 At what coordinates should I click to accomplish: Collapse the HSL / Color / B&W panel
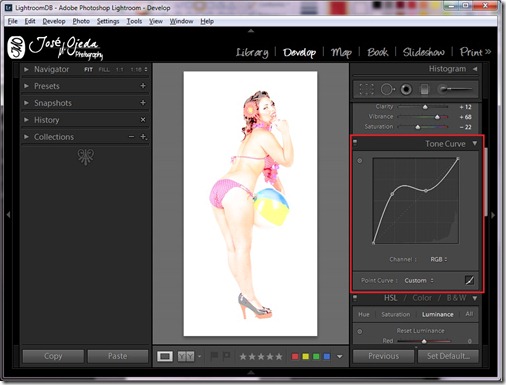pos(475,298)
